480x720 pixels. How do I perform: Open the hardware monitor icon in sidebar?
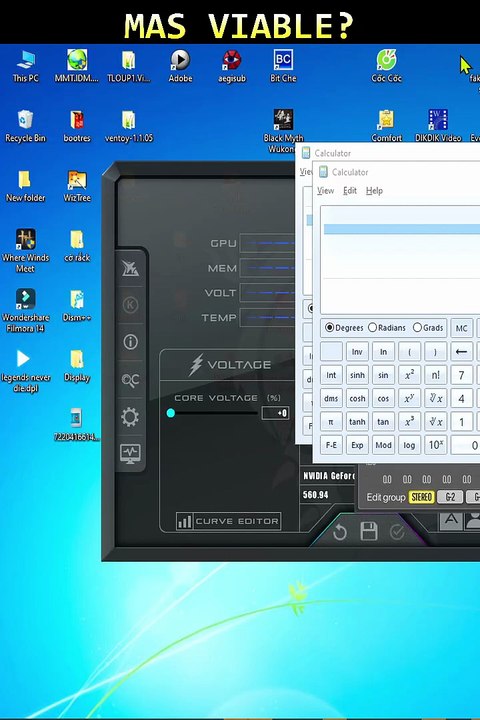130,454
